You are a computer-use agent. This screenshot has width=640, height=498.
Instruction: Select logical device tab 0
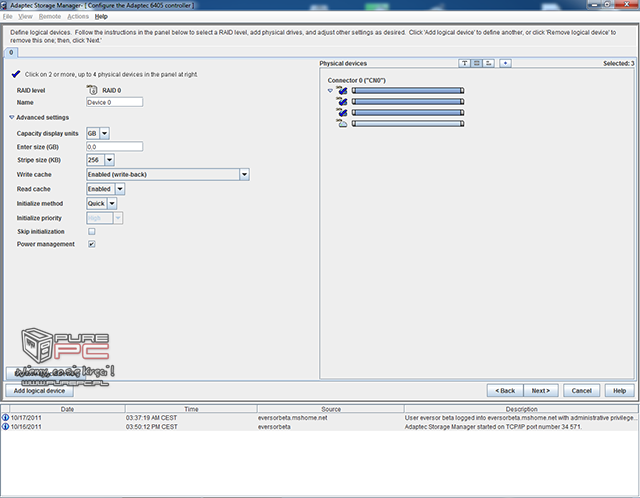[x=11, y=52]
